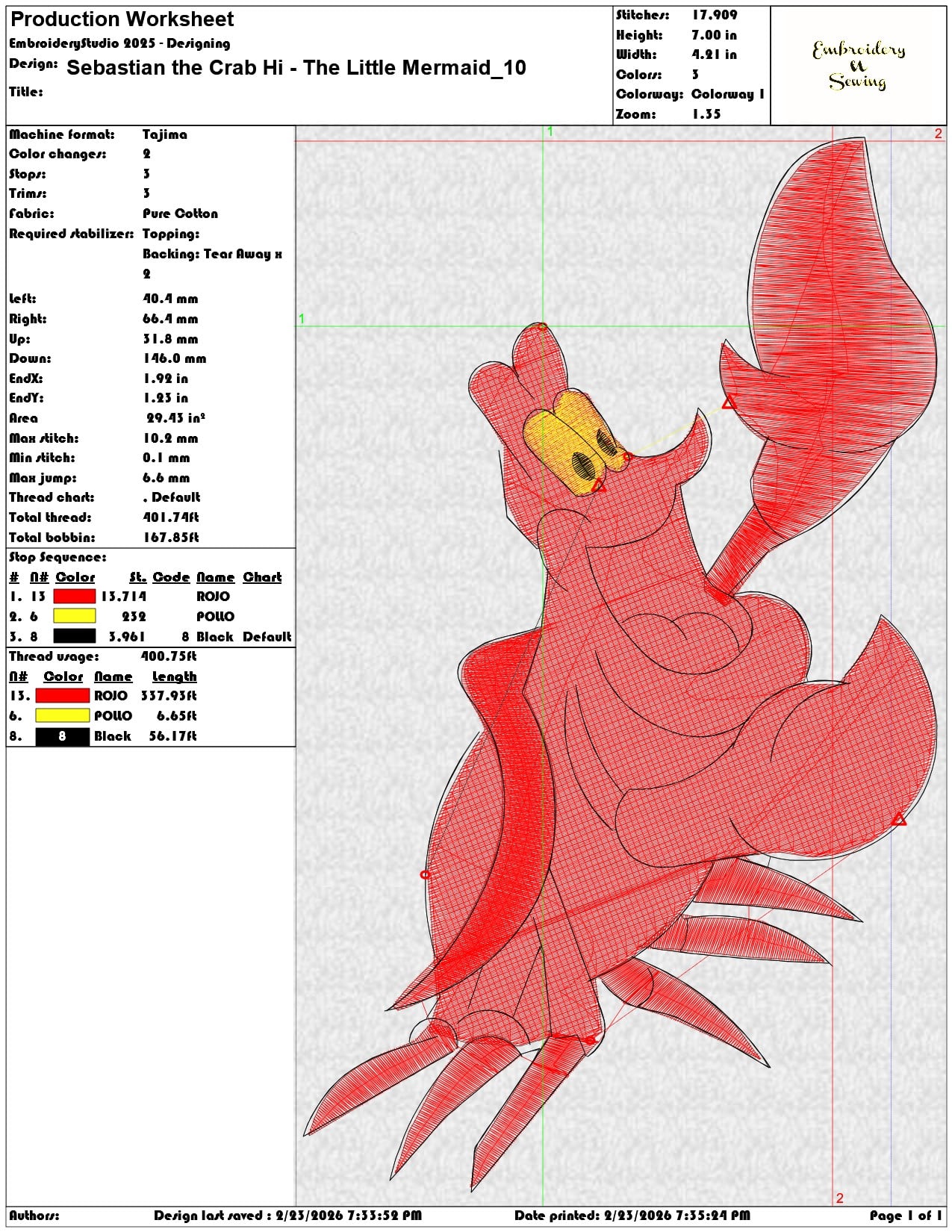
Task: Click the Left value 40.4 mm
Action: point(171,299)
